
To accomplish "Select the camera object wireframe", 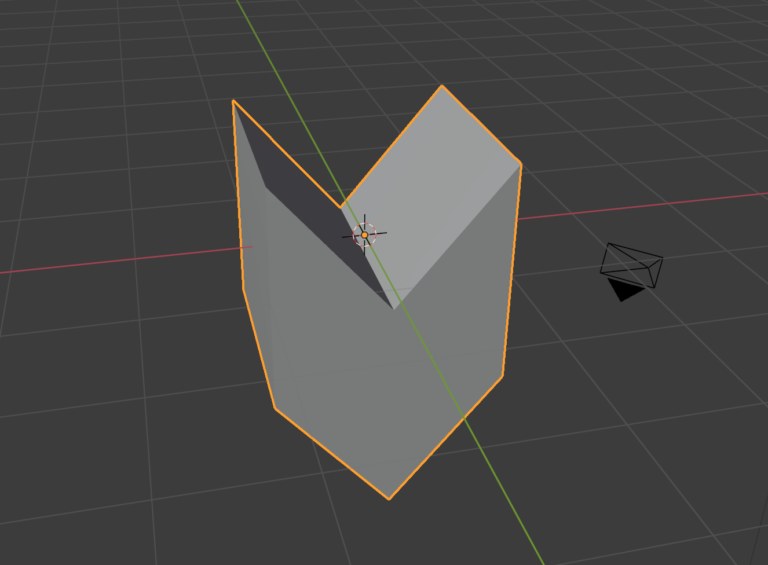I will click(632, 264).
